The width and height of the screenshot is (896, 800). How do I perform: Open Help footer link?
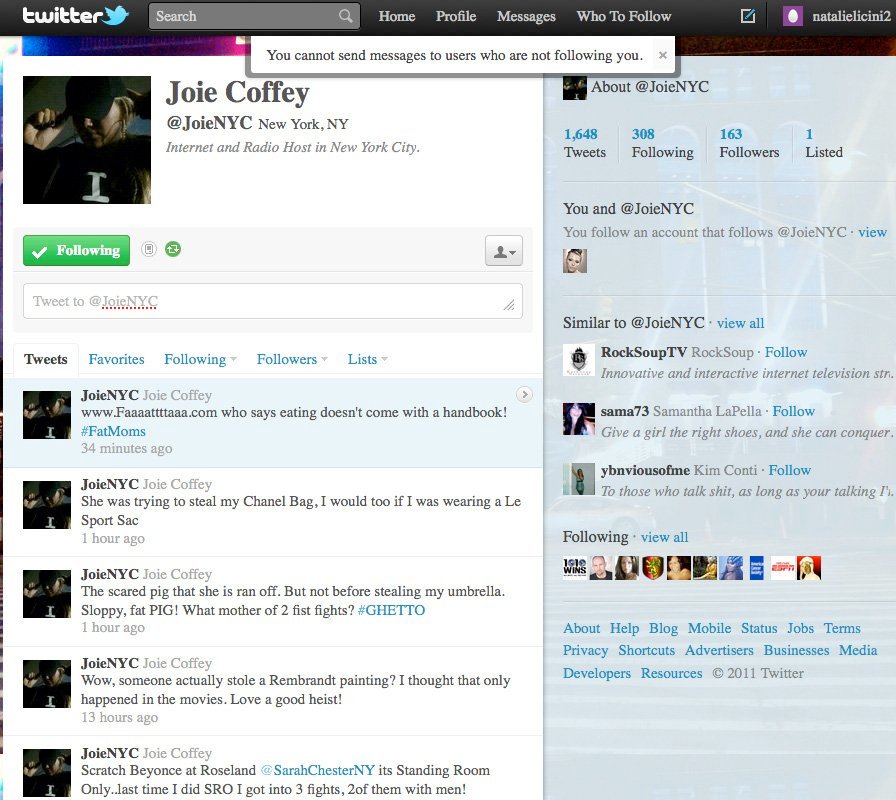[x=624, y=628]
